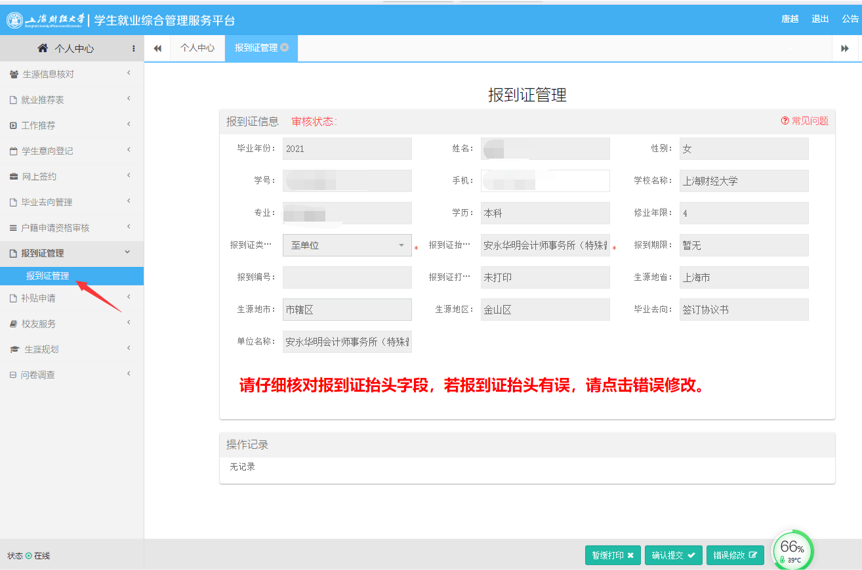Click the 学生意向登记 calendar icon
862x570 pixels.
tap(13, 151)
